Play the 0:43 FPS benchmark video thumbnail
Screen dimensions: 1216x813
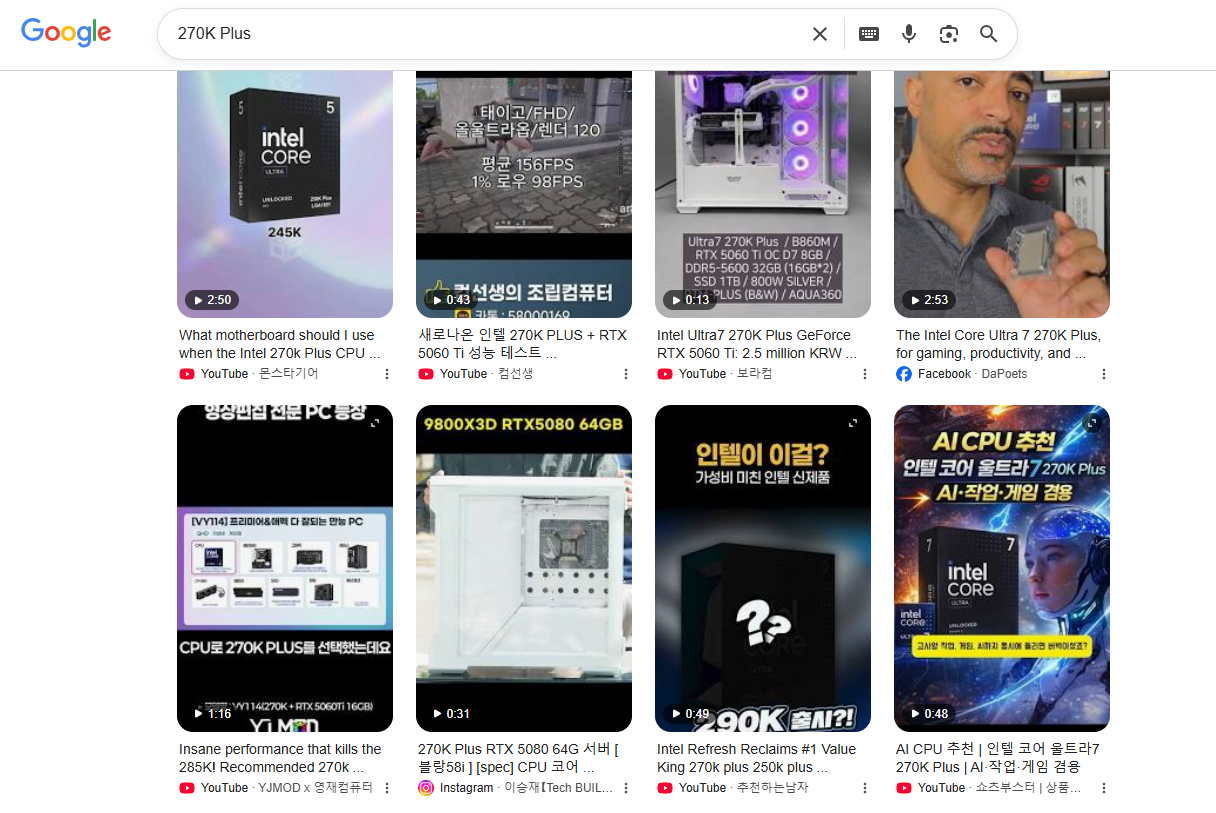[524, 194]
